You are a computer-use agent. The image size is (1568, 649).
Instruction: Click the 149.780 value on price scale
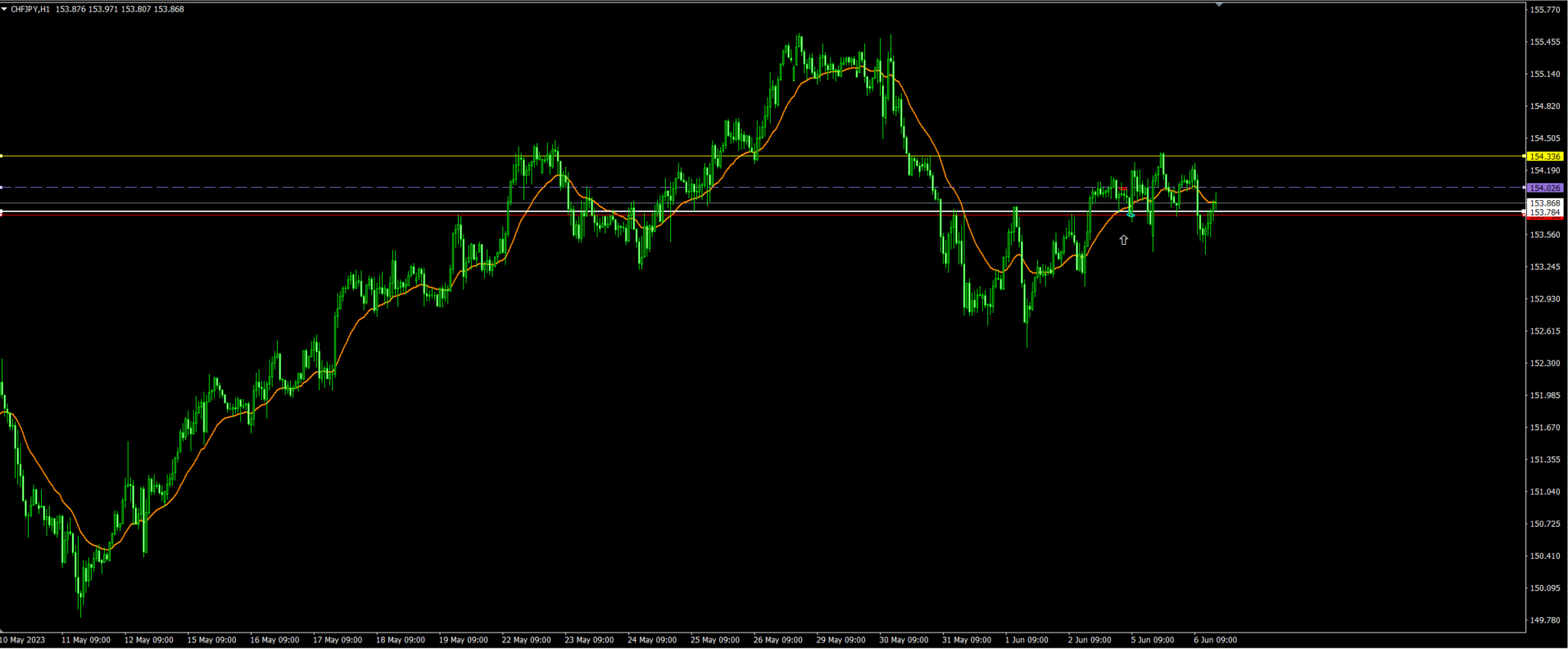(x=1544, y=620)
